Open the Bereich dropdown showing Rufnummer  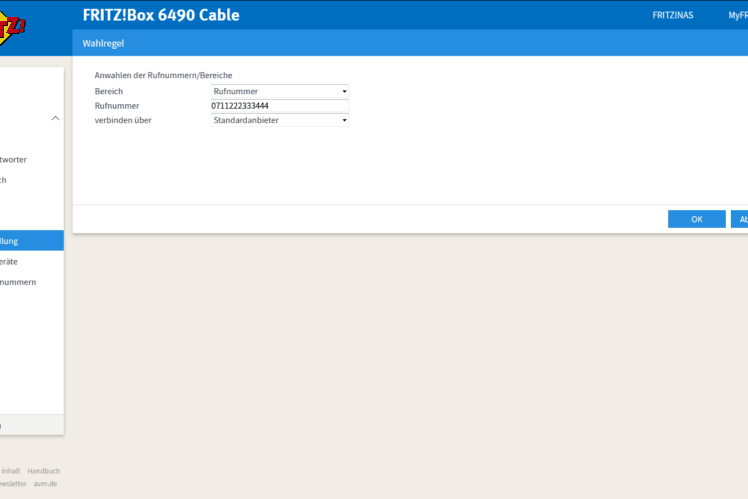pyautogui.click(x=280, y=91)
